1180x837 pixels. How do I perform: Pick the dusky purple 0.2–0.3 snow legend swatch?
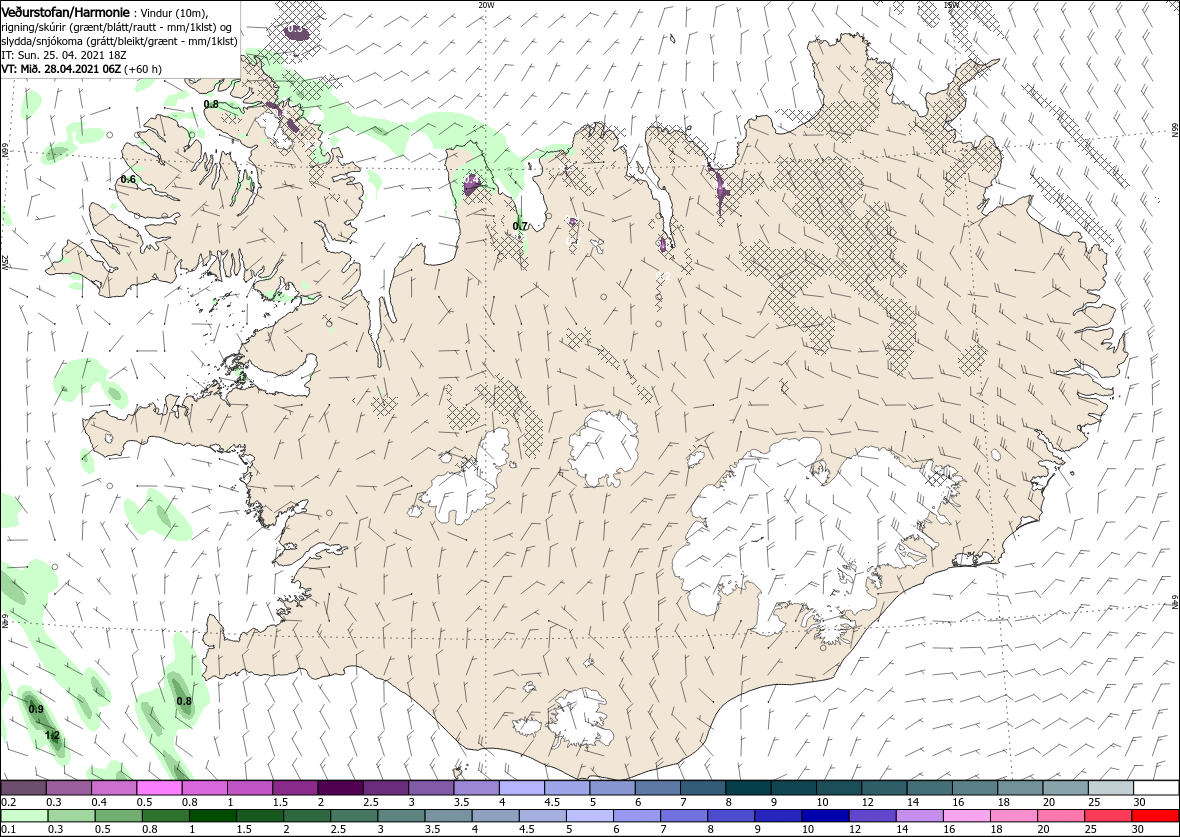tap(24, 788)
